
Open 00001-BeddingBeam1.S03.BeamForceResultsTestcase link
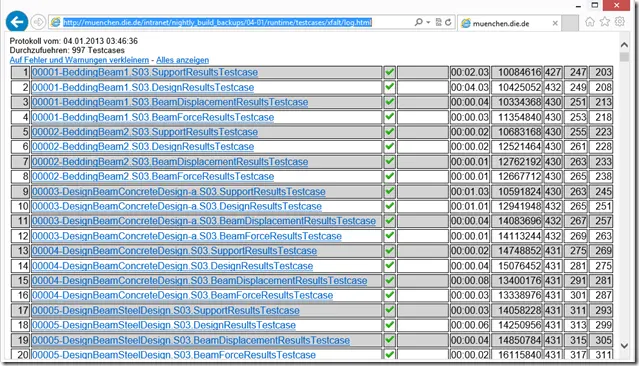point(153,117)
